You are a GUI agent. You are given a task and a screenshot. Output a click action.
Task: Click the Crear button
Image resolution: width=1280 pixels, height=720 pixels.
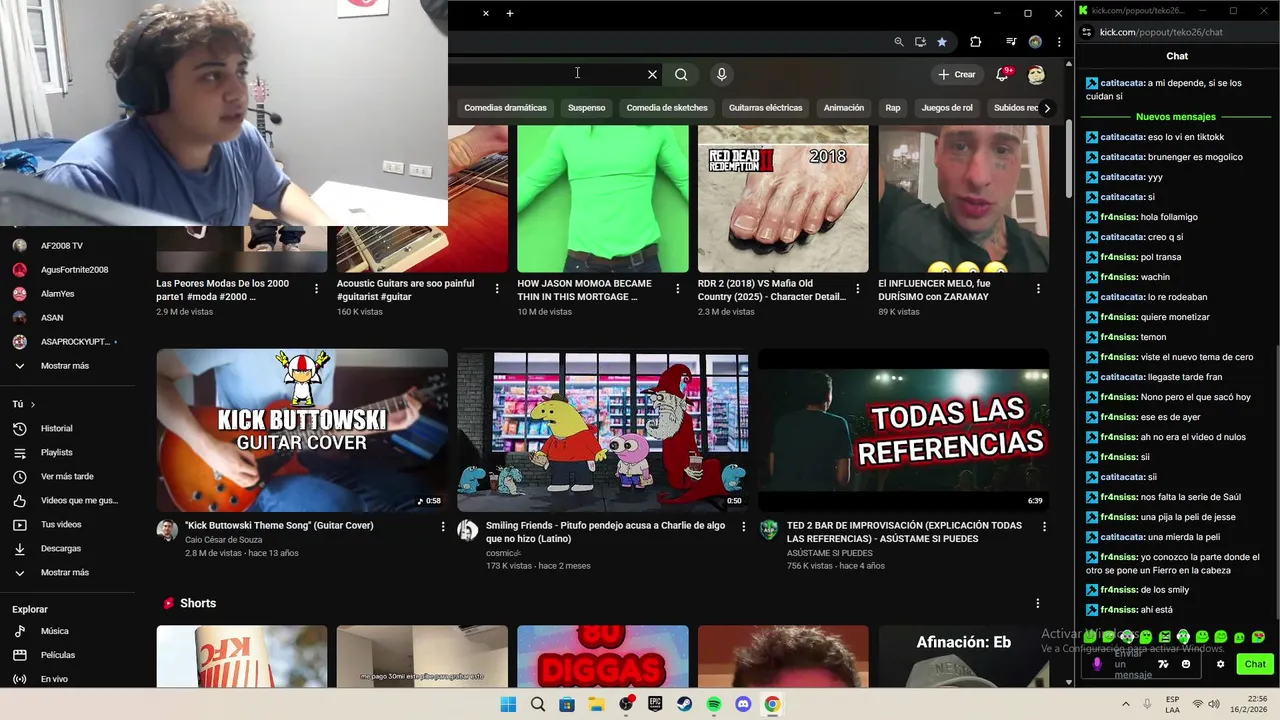coord(957,74)
